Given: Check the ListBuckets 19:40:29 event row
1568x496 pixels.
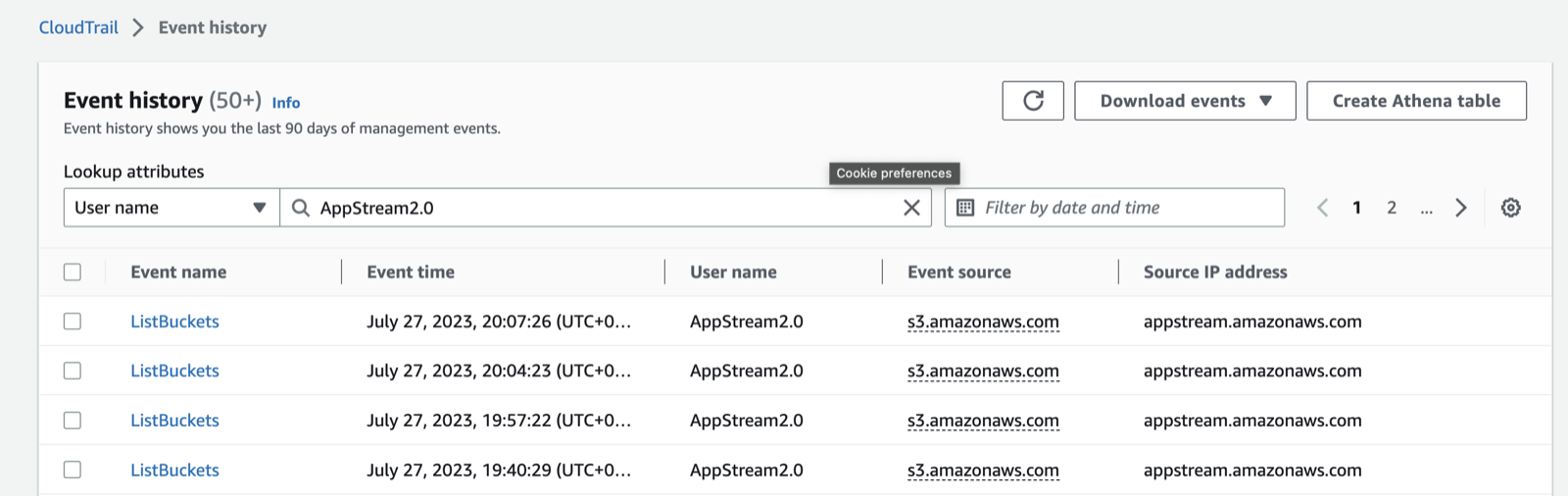Looking at the screenshot, I should [x=73, y=470].
